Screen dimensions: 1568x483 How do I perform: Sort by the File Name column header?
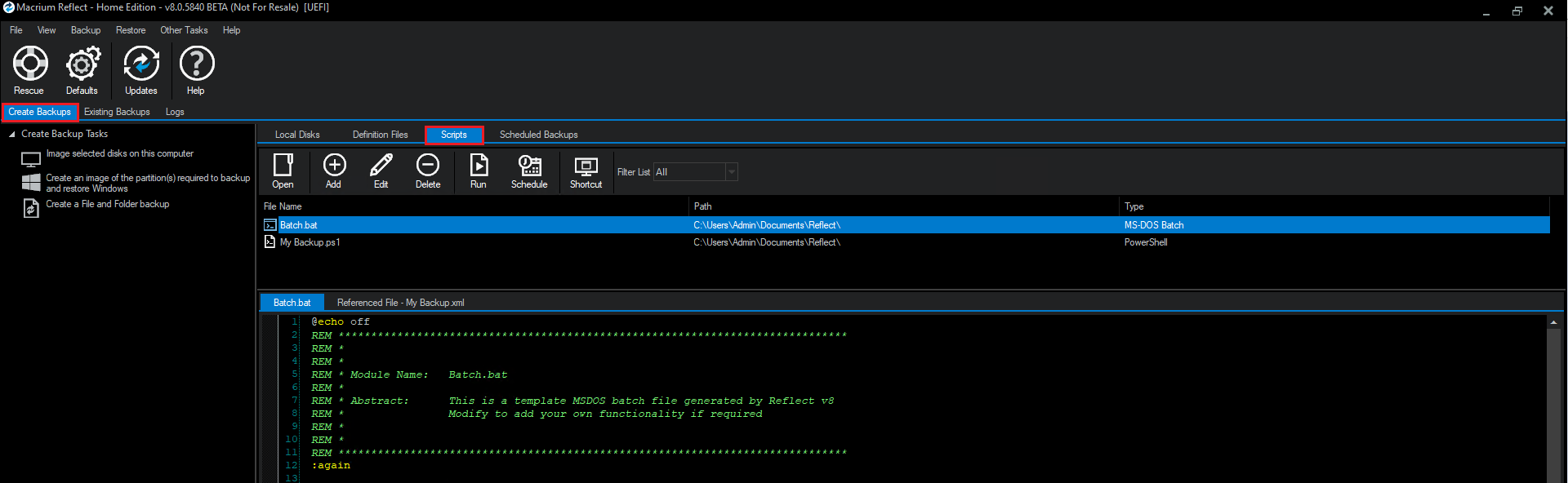474,206
